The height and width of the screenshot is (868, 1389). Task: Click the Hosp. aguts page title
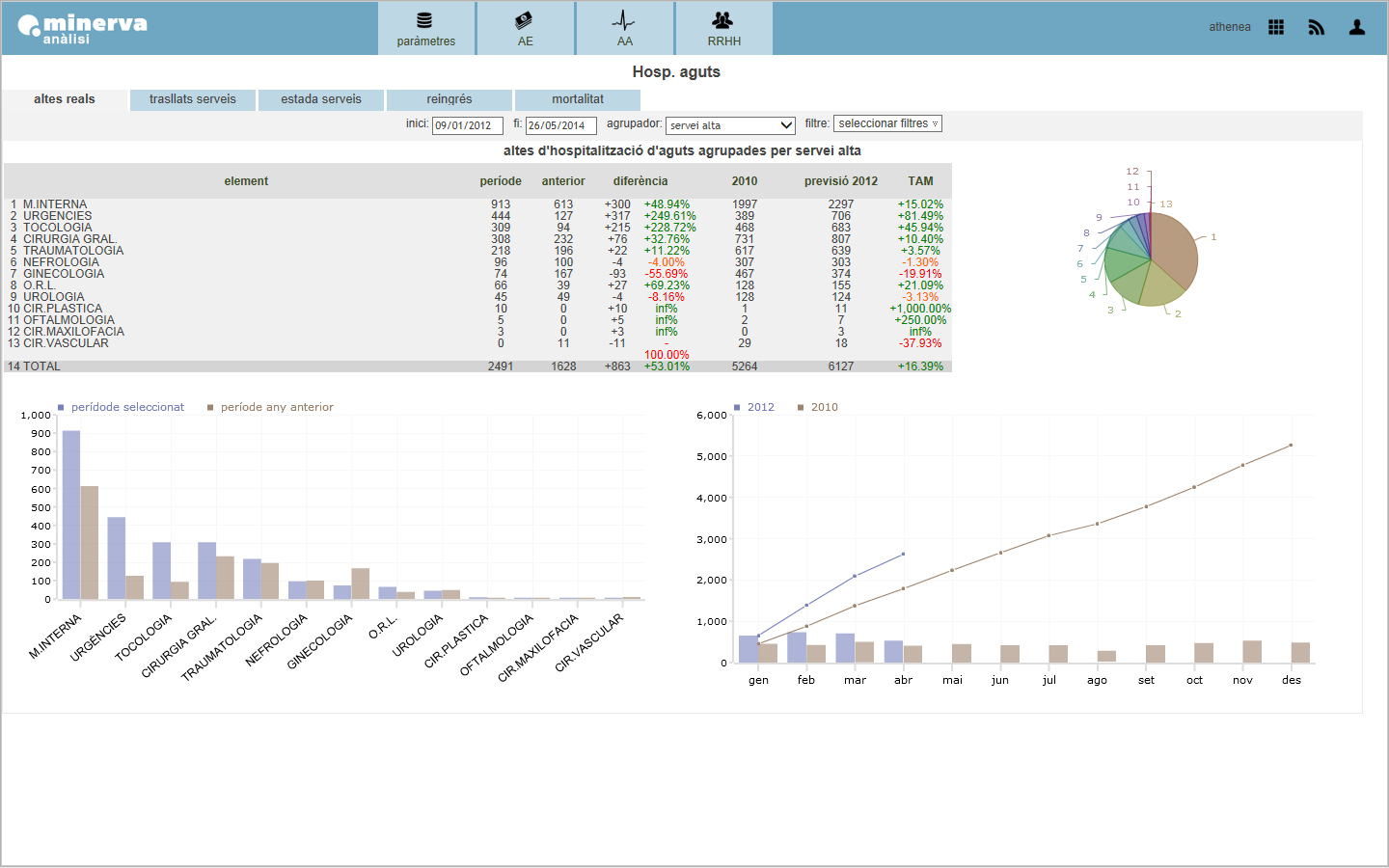point(676,71)
